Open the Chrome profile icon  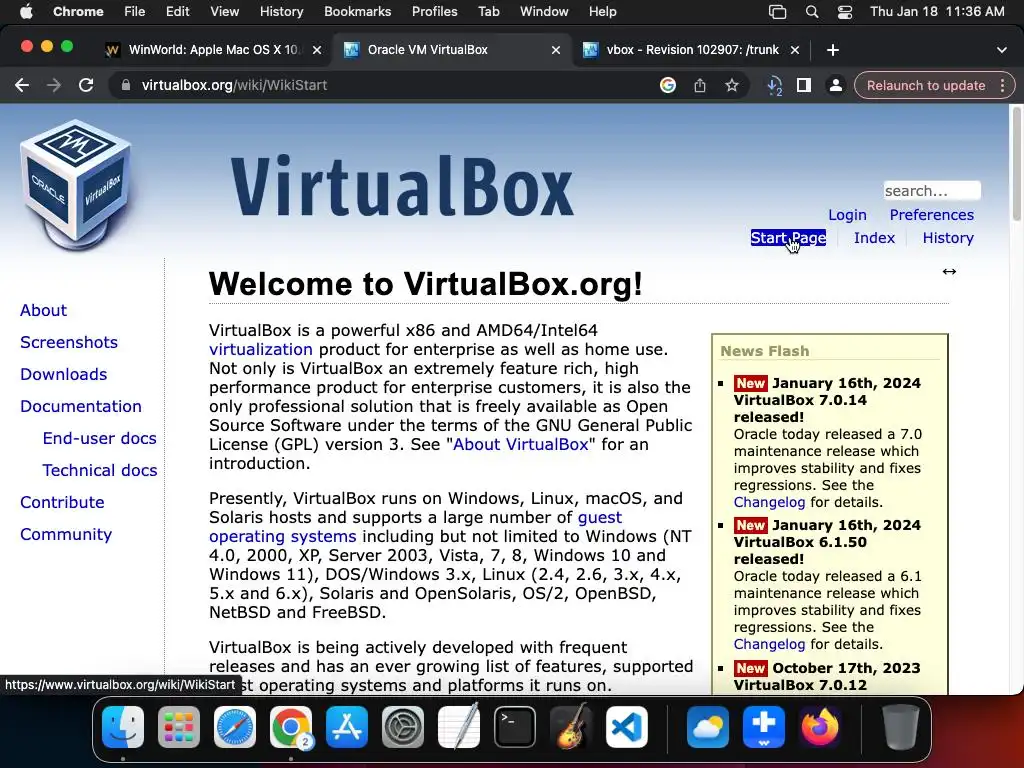pyautogui.click(x=835, y=86)
